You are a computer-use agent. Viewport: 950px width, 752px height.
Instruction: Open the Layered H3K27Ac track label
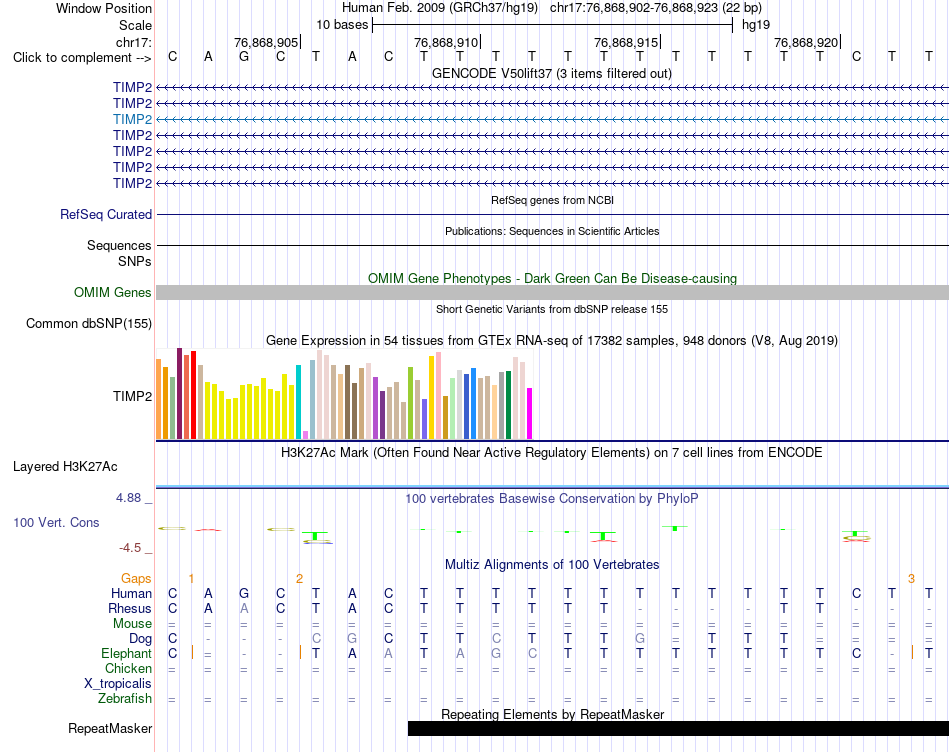[65, 467]
